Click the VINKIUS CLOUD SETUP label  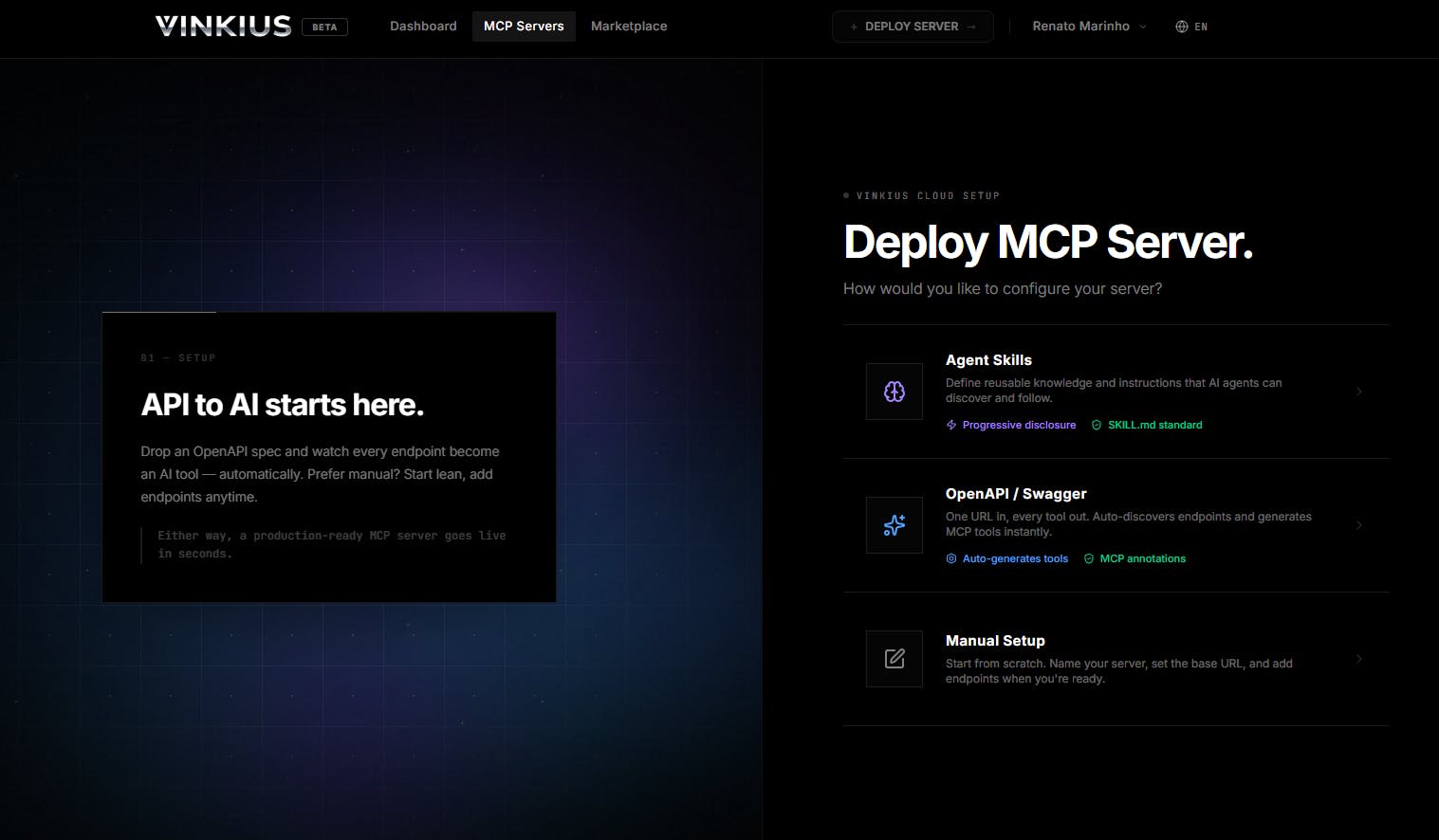928,195
